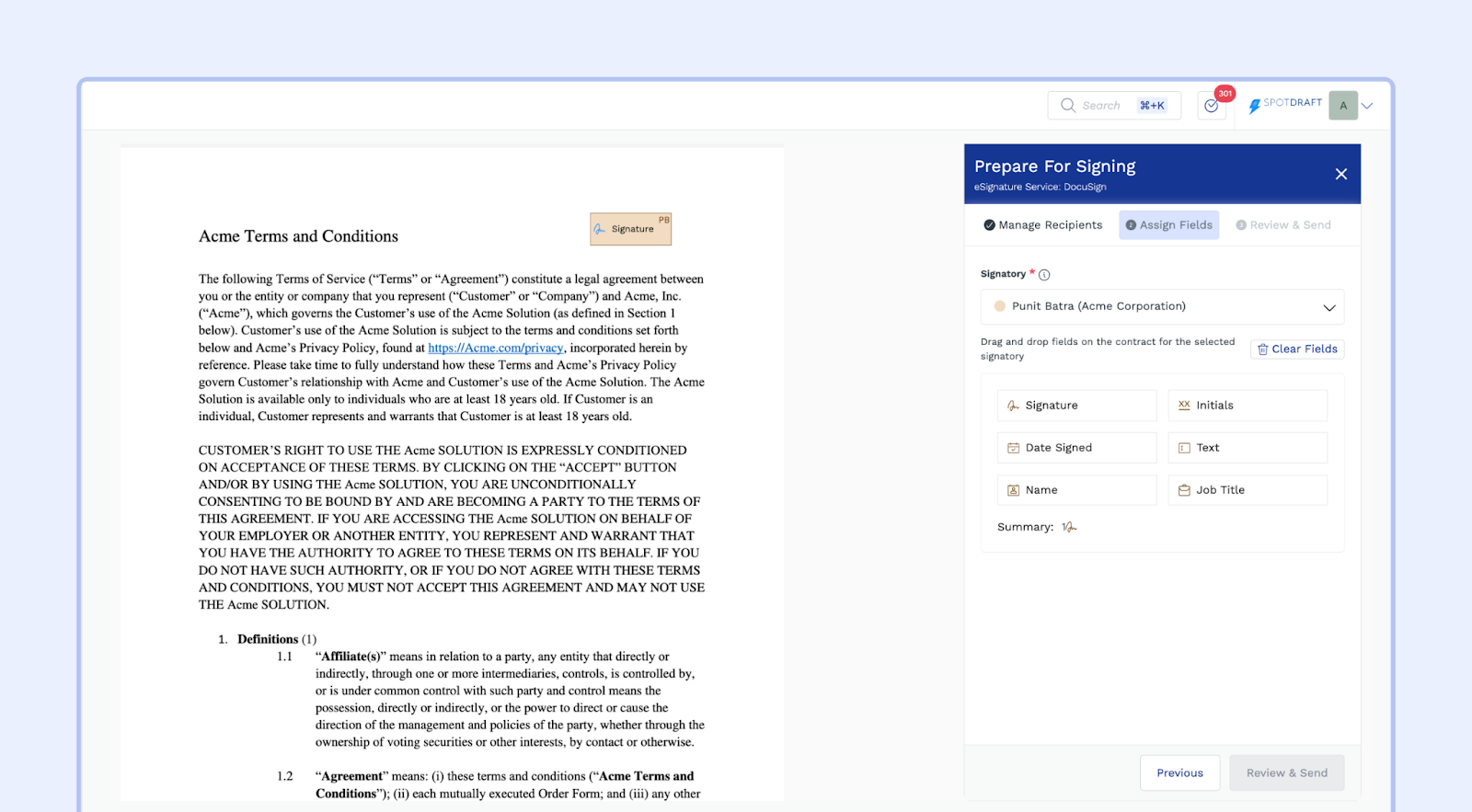Click the Clear Fields button
The height and width of the screenshot is (812, 1472).
pos(1297,349)
